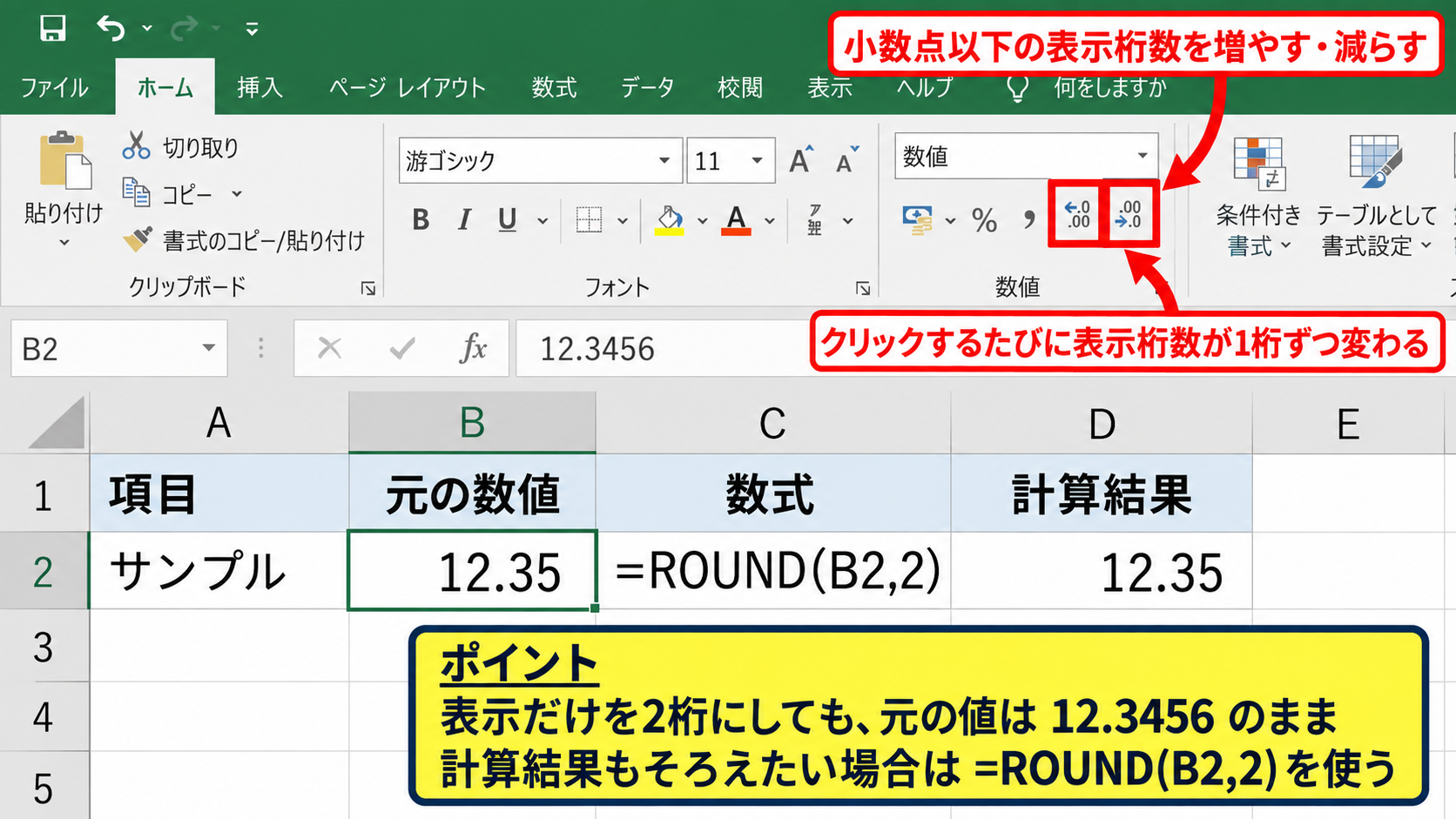1456x819 pixels.
Task: Click the コピー button
Action: [x=167, y=193]
